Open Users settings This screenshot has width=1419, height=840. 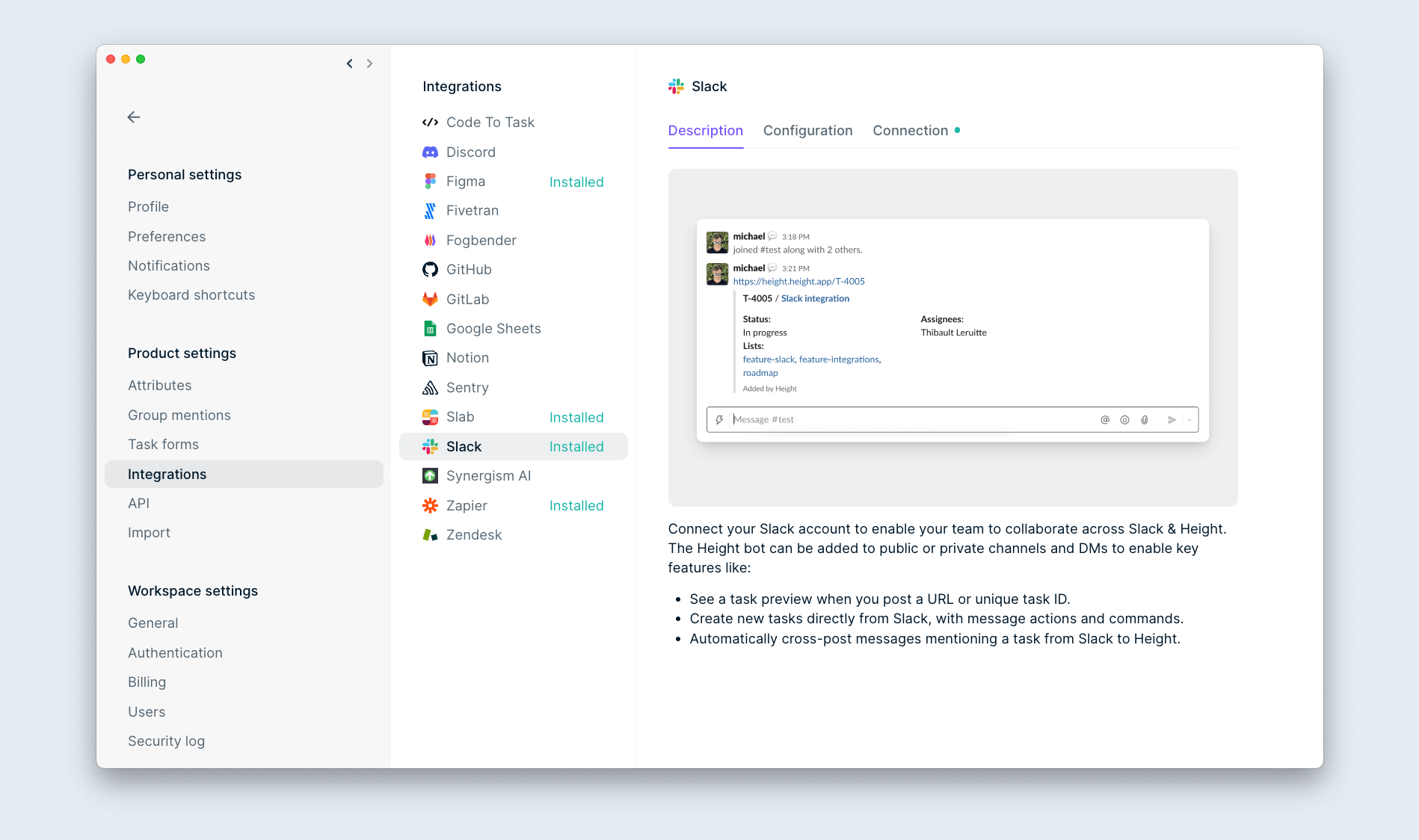[x=147, y=712]
